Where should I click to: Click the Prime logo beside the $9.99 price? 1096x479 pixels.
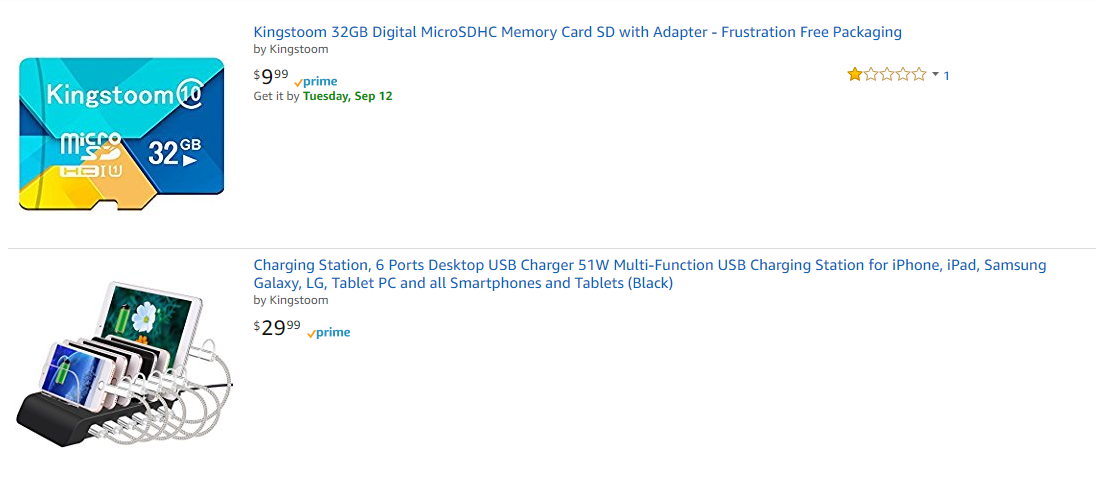[x=316, y=82]
